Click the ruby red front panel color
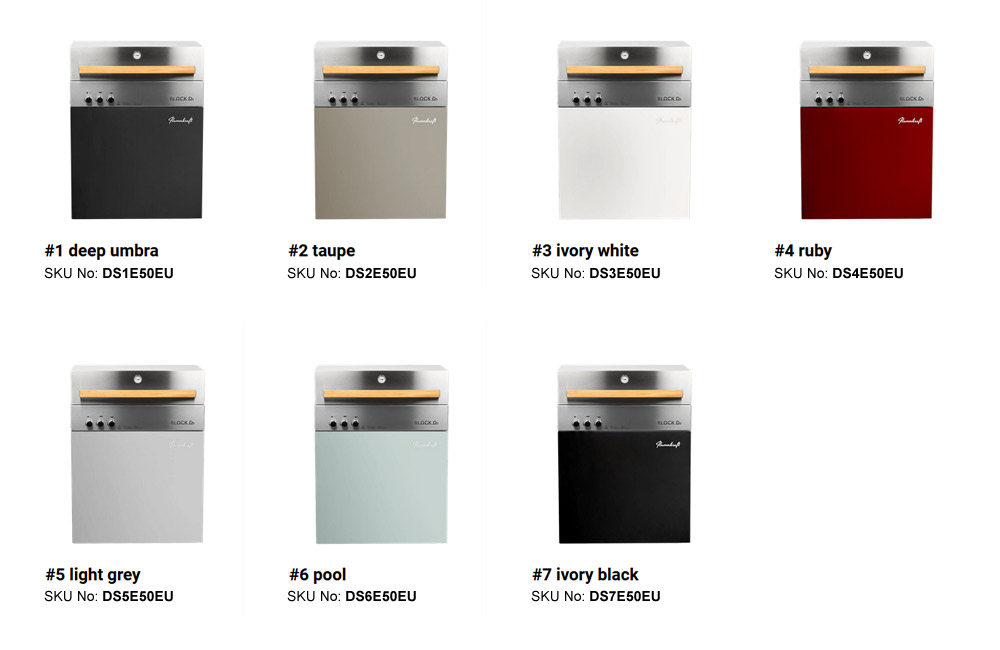 point(867,163)
